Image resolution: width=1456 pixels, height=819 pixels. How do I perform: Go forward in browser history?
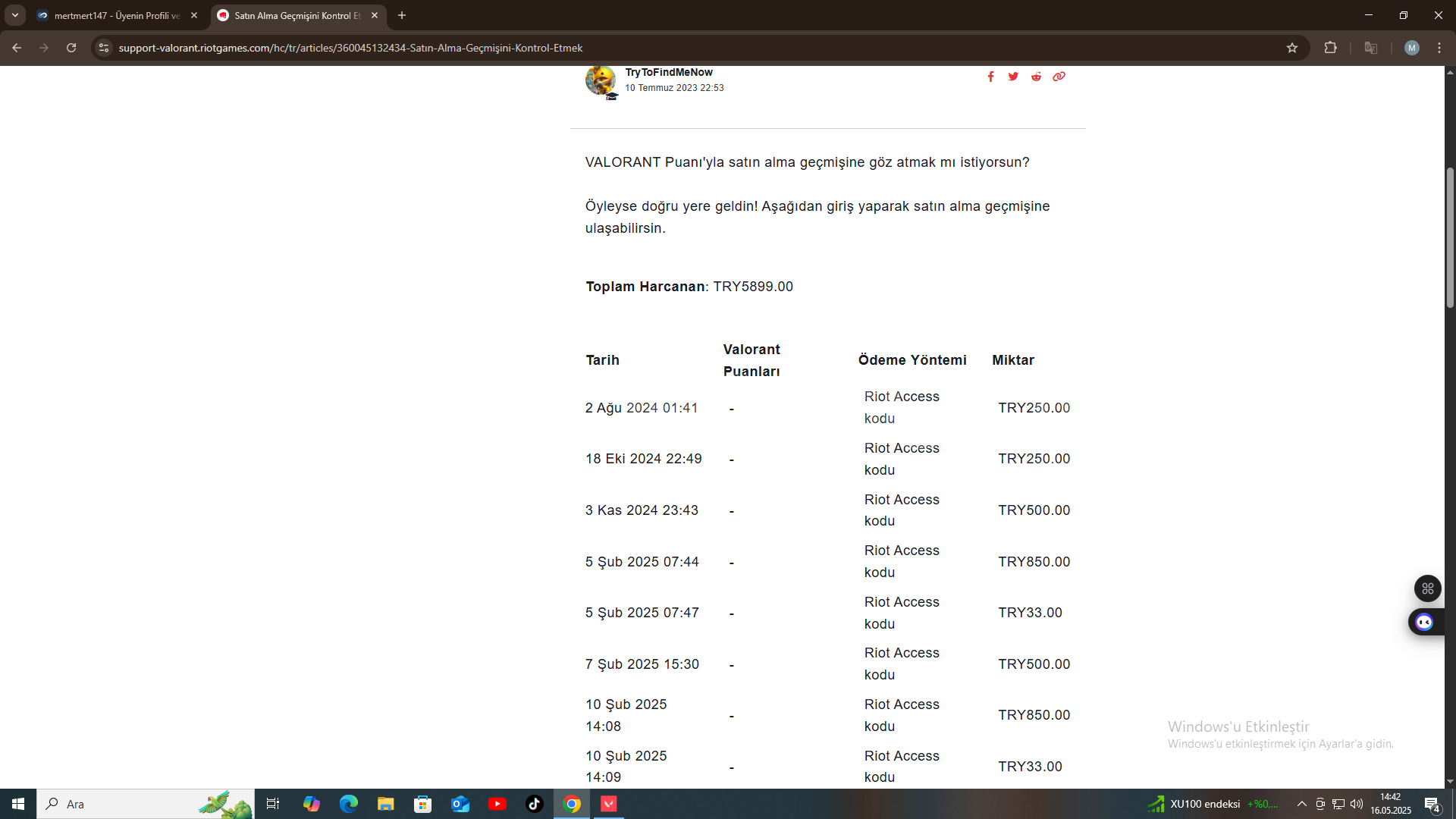(x=44, y=48)
